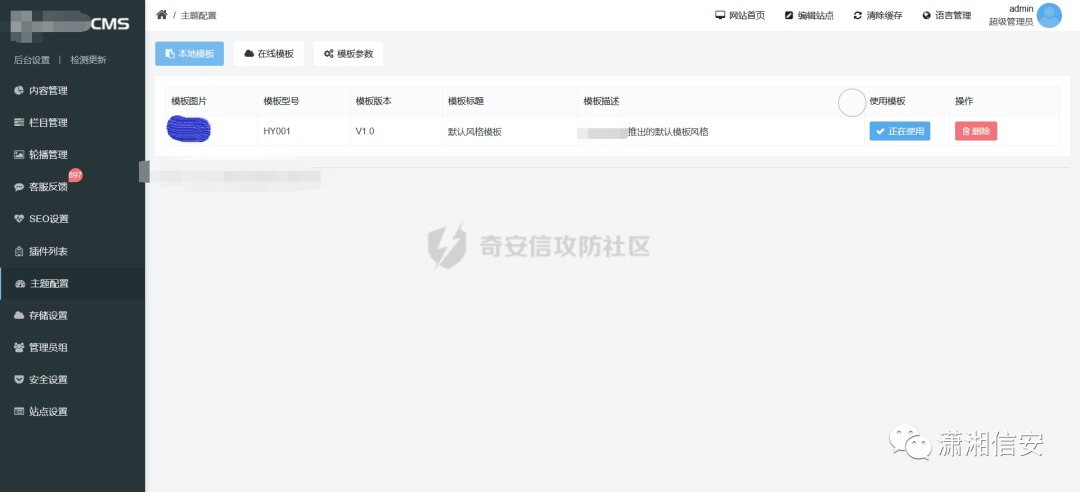The image size is (1080, 492).
Task: Click the dashboard icon beside 主题配置
Action: click(19, 283)
